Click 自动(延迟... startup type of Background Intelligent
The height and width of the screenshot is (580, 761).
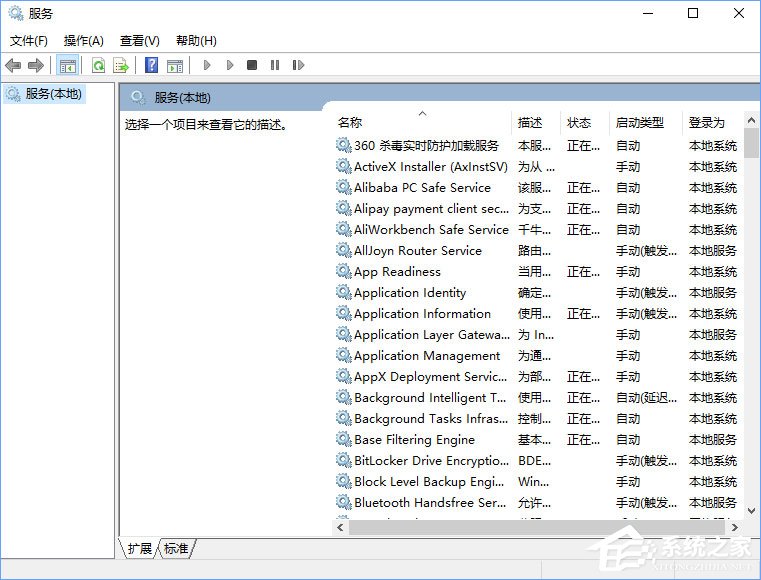point(646,398)
